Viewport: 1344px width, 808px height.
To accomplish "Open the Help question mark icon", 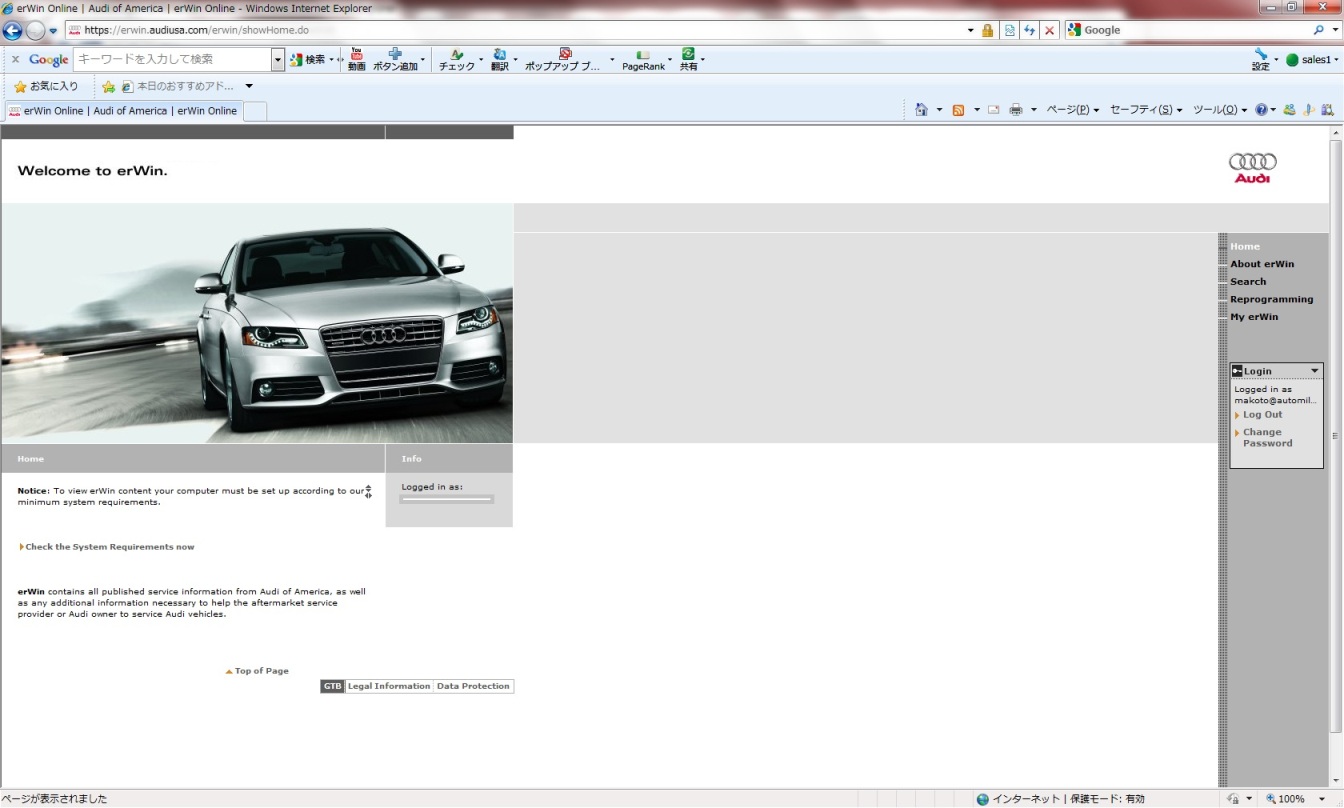I will point(1262,110).
